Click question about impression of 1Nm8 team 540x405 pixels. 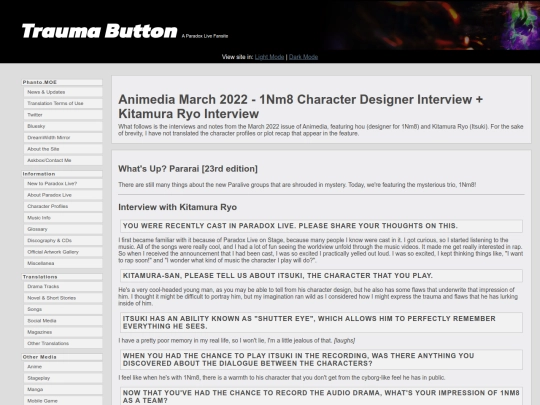tap(321, 396)
